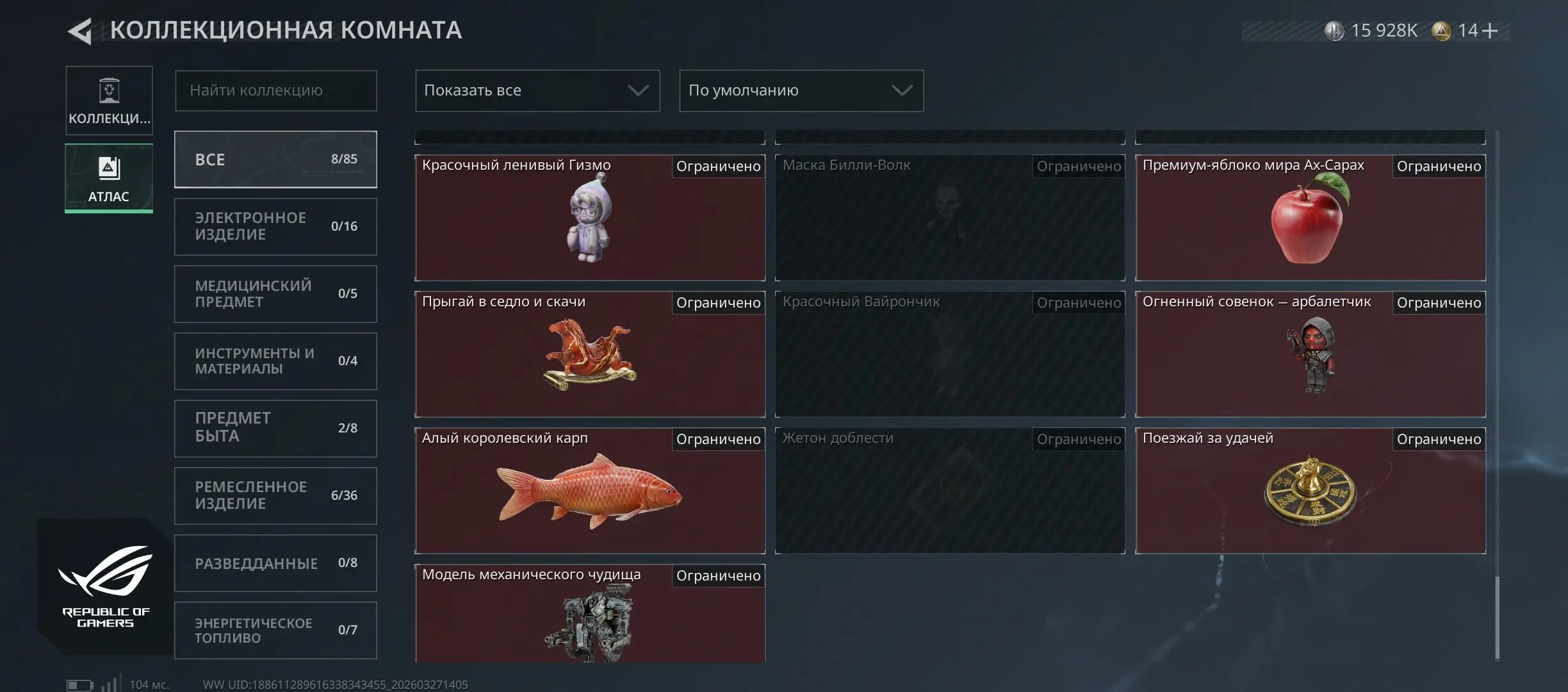Open the Показать все dropdown
This screenshot has height=692, width=1568.
point(537,90)
